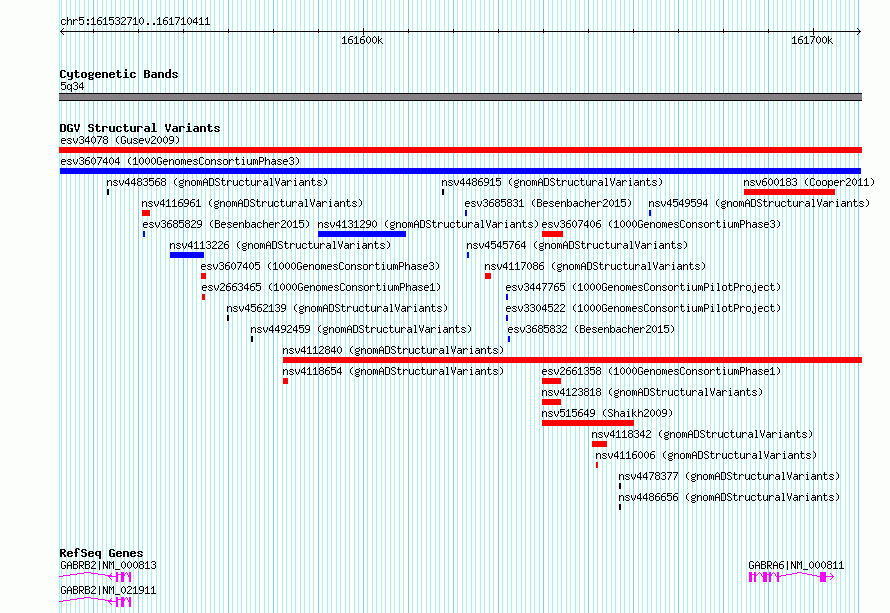890x613 pixels.
Task: Open the nsv4116006 variant label
Action: [706, 455]
